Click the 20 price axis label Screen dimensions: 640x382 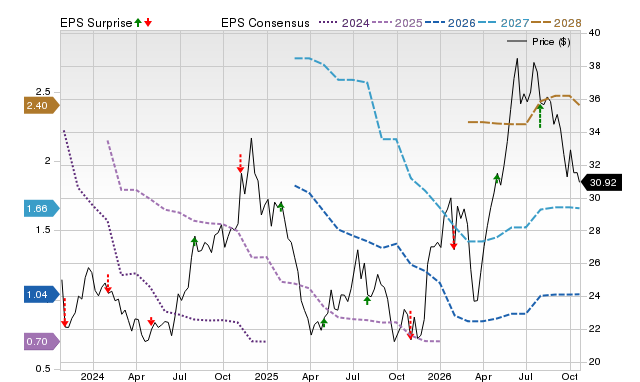coord(595,362)
